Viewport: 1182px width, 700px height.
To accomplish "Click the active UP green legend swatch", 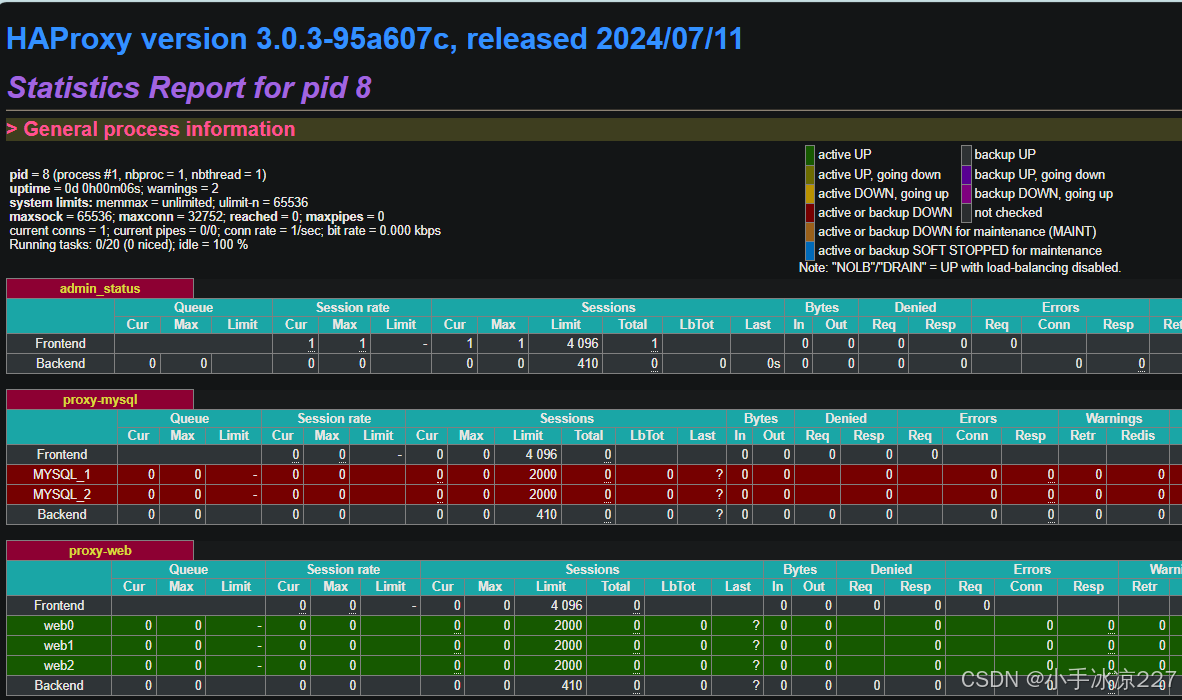I will tap(810, 155).
